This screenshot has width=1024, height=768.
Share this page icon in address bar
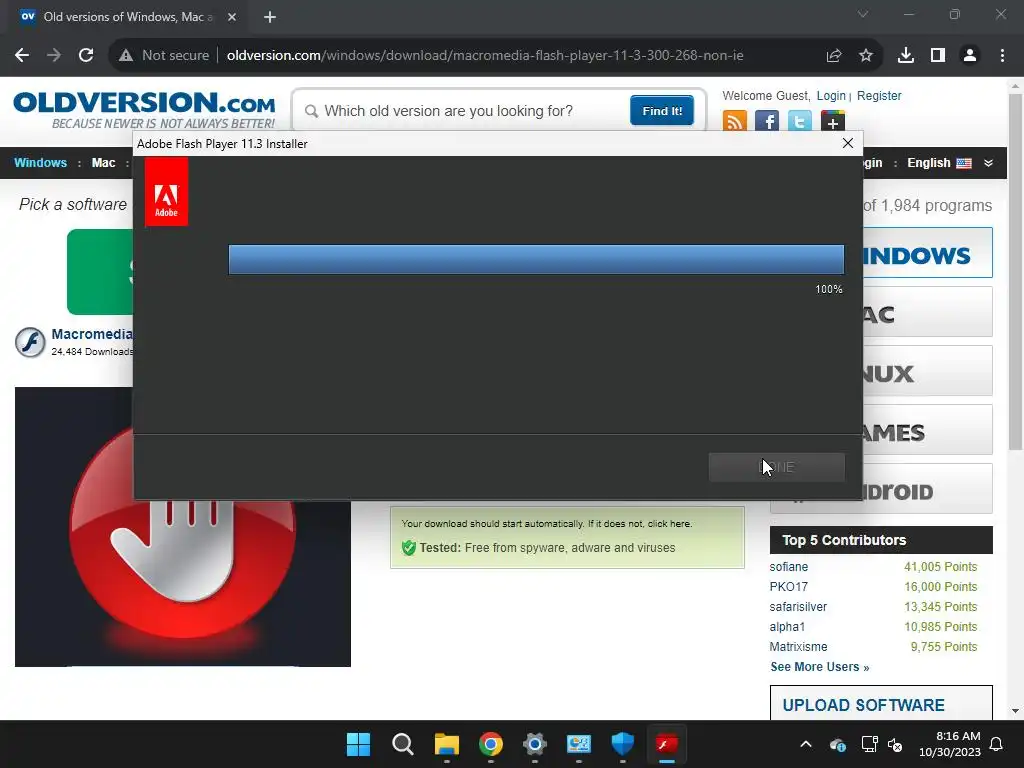(x=834, y=56)
